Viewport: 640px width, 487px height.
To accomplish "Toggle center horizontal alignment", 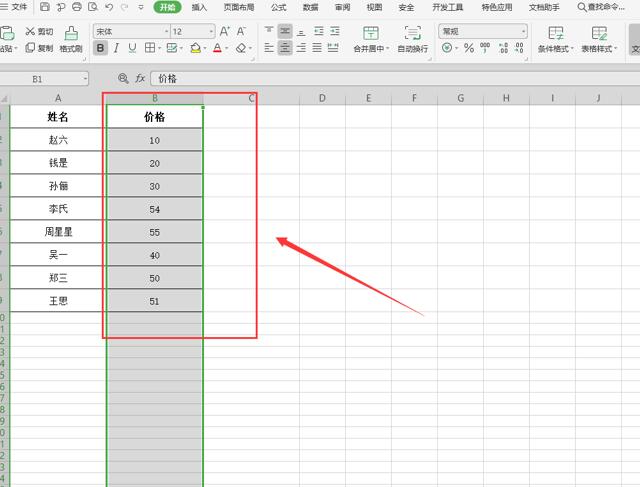I will point(285,48).
